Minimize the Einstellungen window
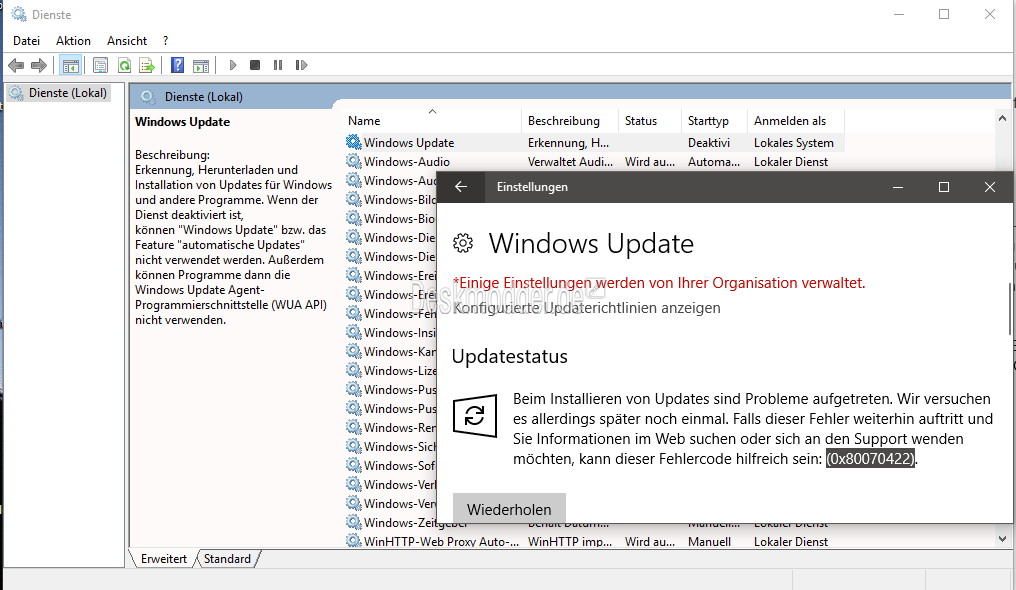This screenshot has height=590, width=1016. pyautogui.click(x=898, y=187)
